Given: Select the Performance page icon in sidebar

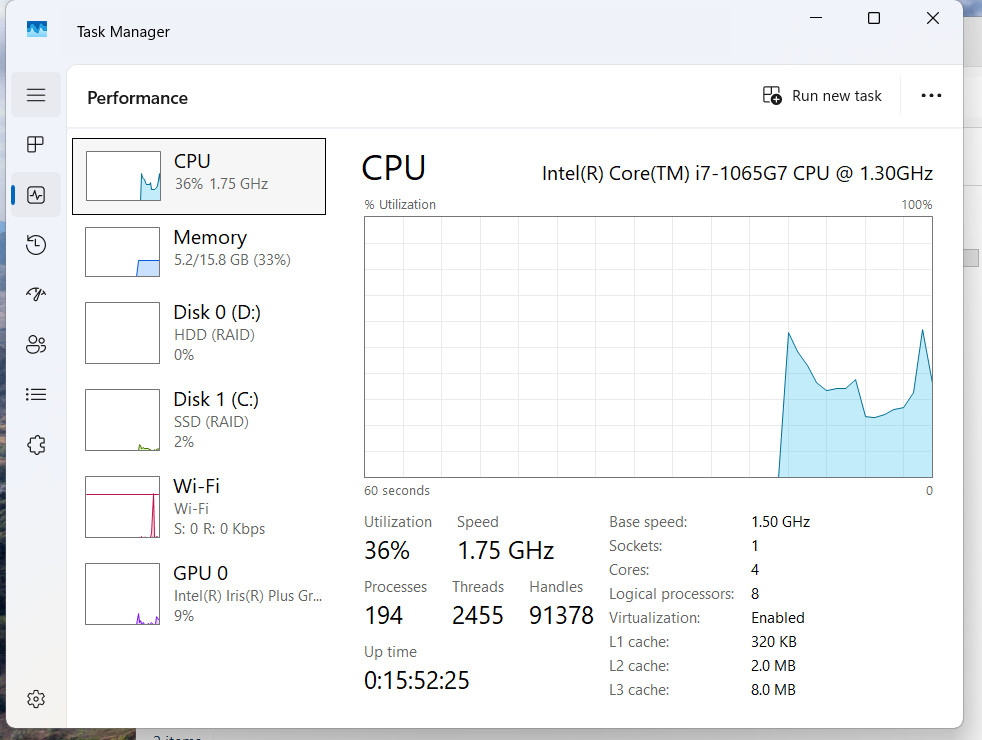Looking at the screenshot, I should 36,195.
